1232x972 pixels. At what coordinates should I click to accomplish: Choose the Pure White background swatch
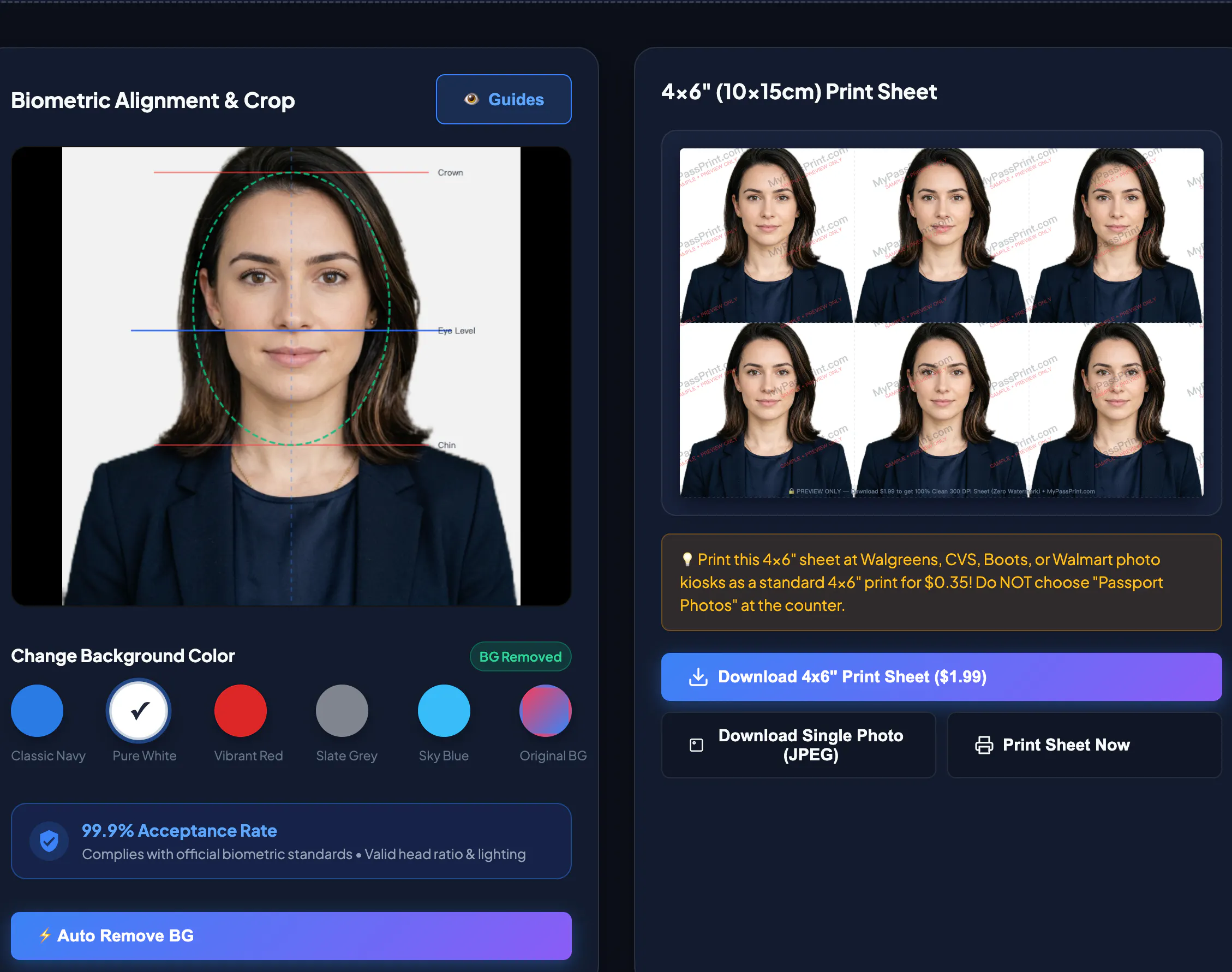point(139,710)
